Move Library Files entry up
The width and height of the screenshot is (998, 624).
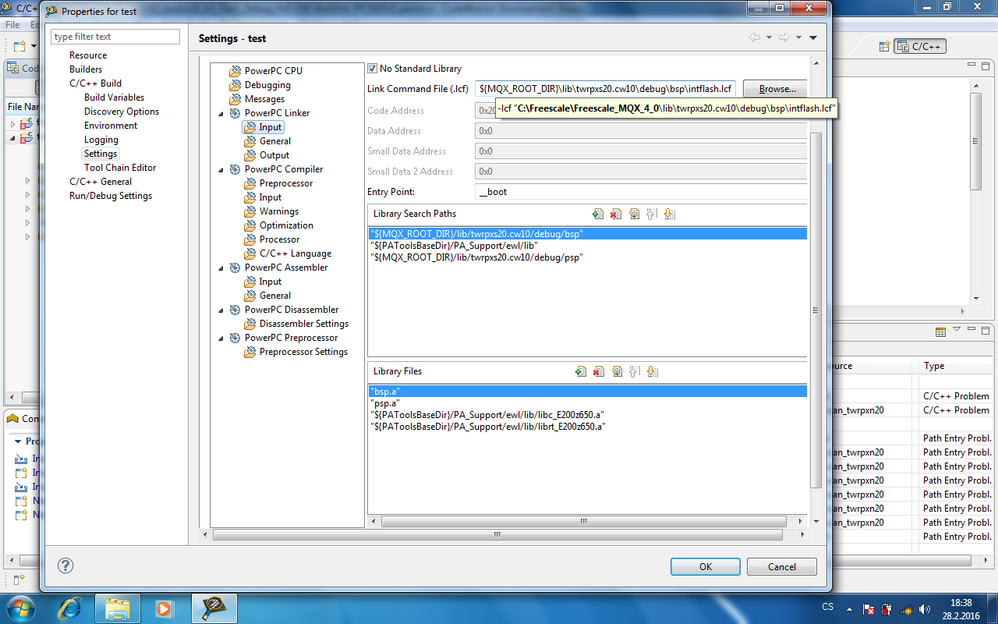634,371
